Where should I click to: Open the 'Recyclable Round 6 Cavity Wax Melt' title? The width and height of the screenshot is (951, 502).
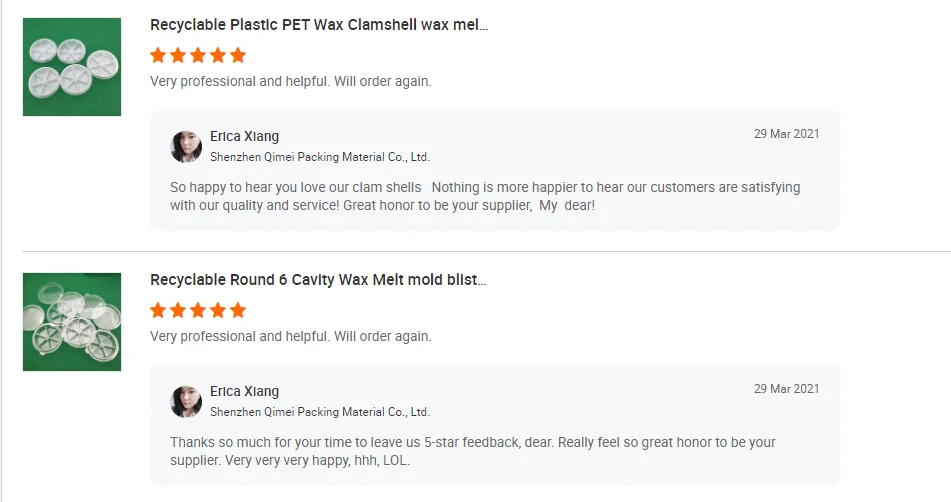pyautogui.click(x=318, y=280)
